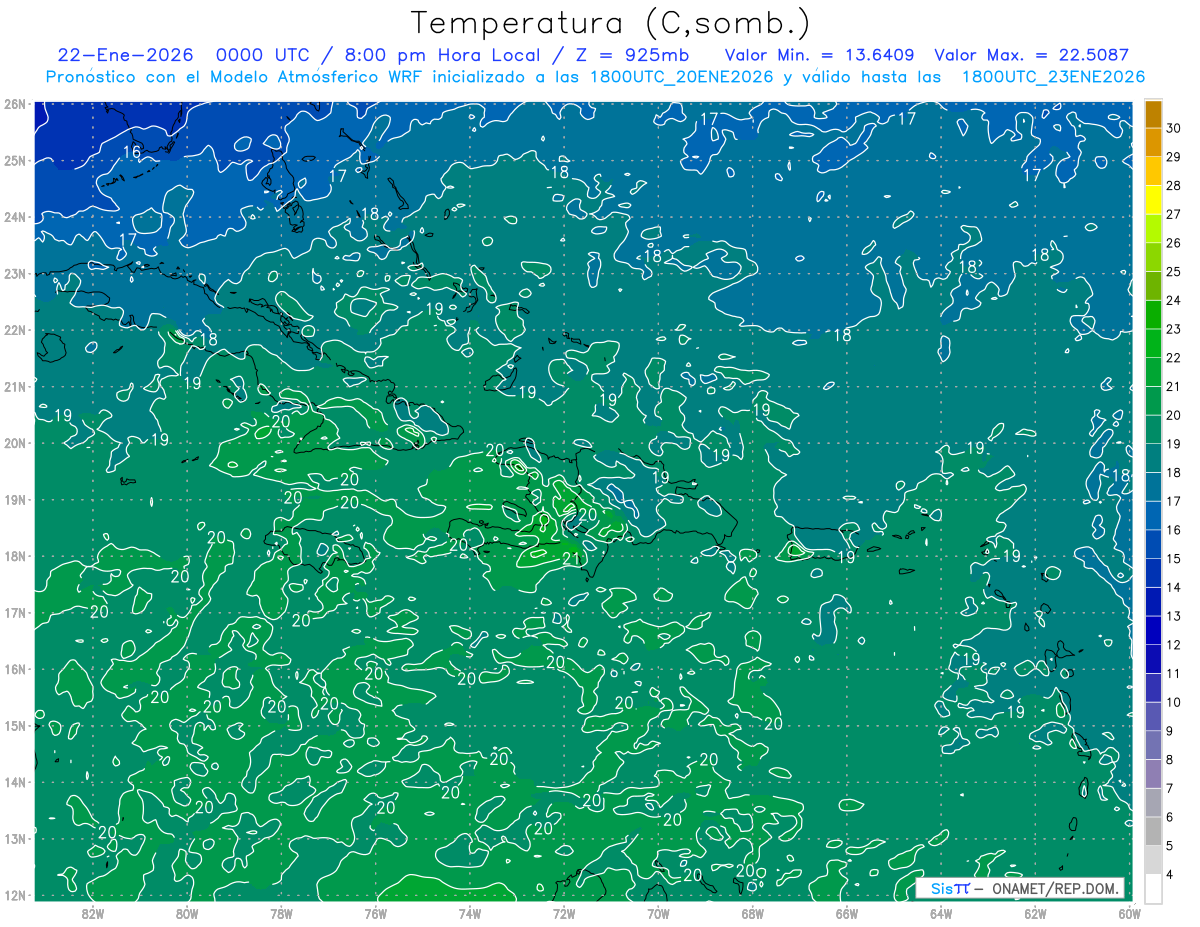Click the "26" label on the color scale
1200x927 pixels.
[1173, 243]
